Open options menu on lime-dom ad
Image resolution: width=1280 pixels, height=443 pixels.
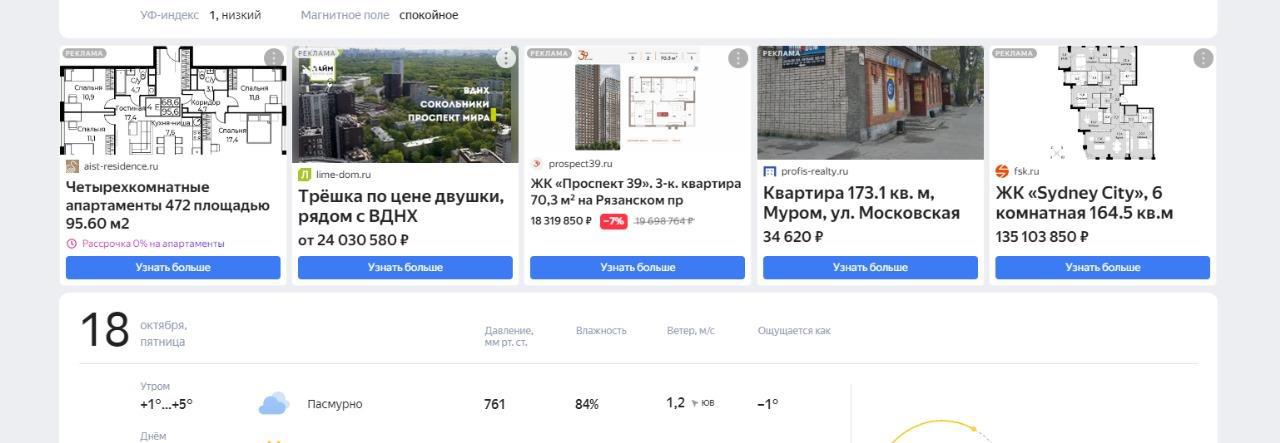506,58
